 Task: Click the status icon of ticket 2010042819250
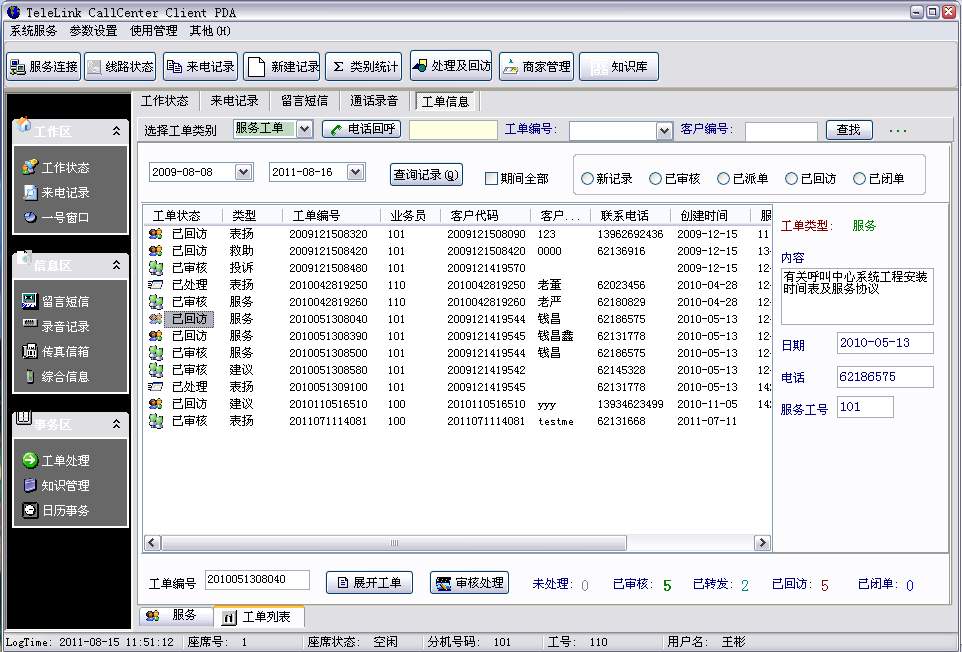(x=156, y=285)
